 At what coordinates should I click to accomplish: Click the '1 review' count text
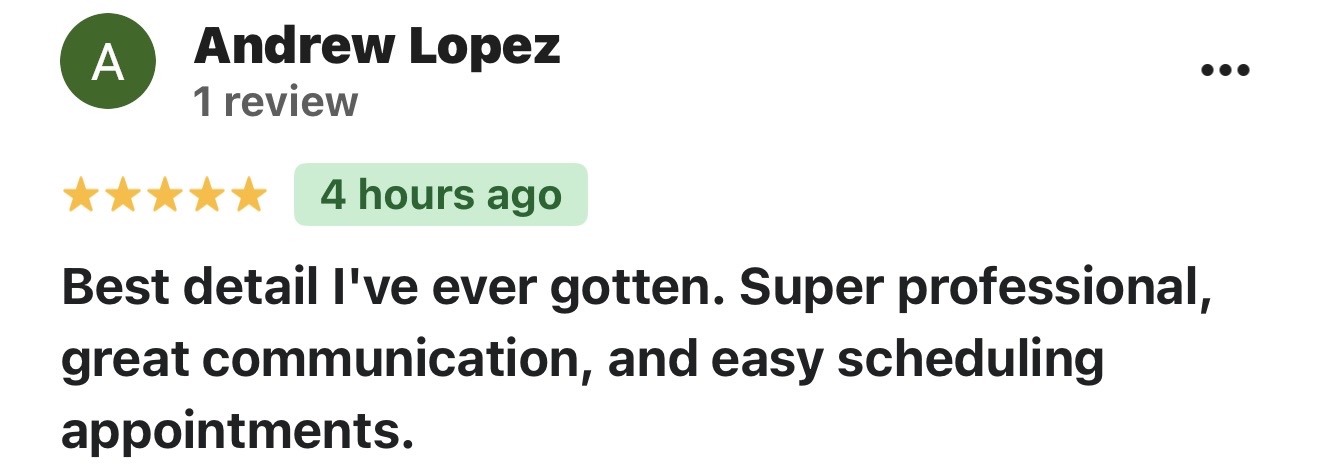click(276, 102)
